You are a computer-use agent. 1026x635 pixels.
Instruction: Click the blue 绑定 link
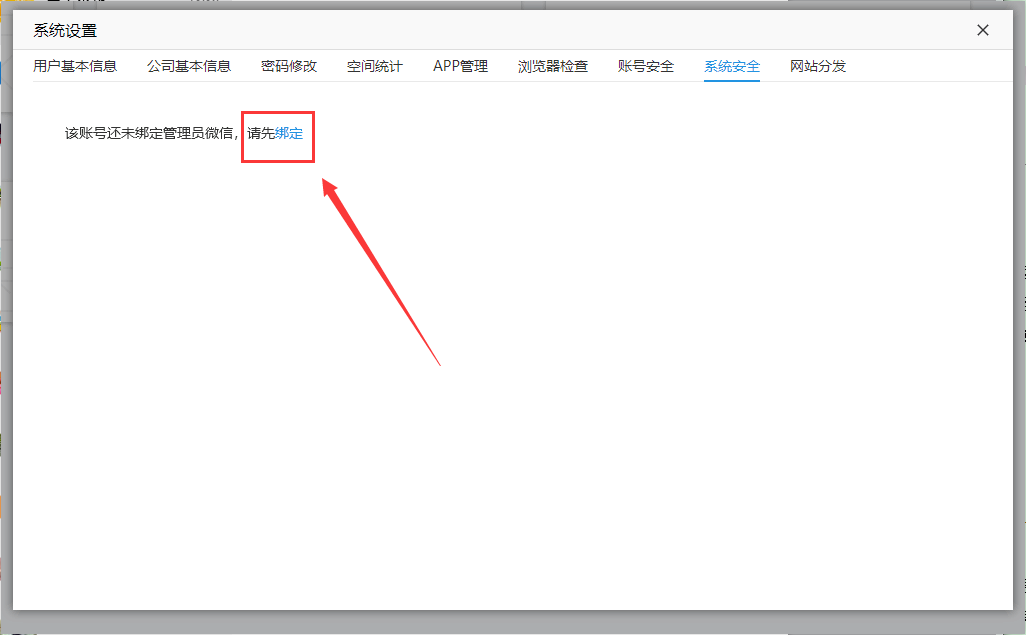(289, 133)
